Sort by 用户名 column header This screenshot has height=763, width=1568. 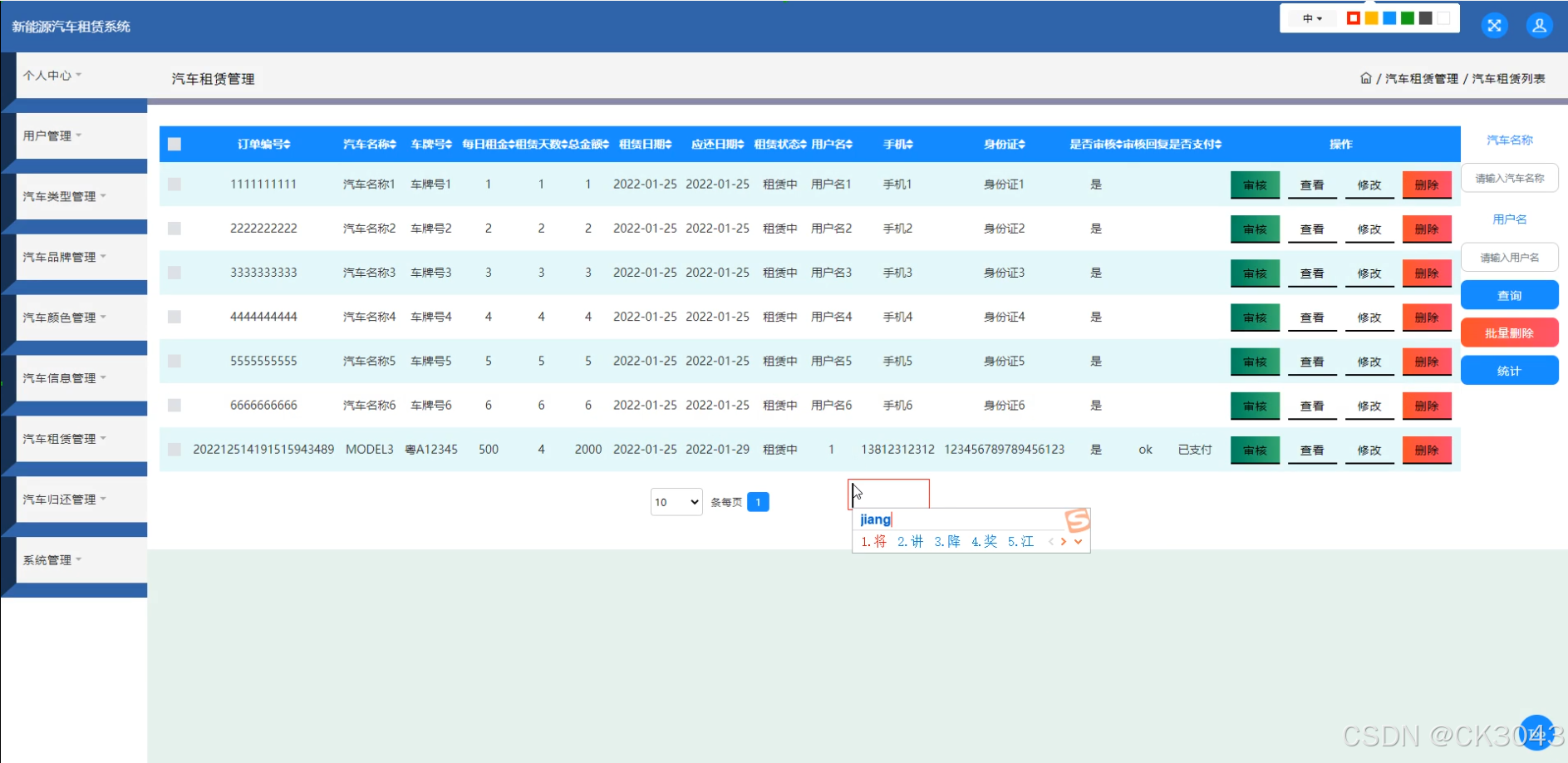832,144
